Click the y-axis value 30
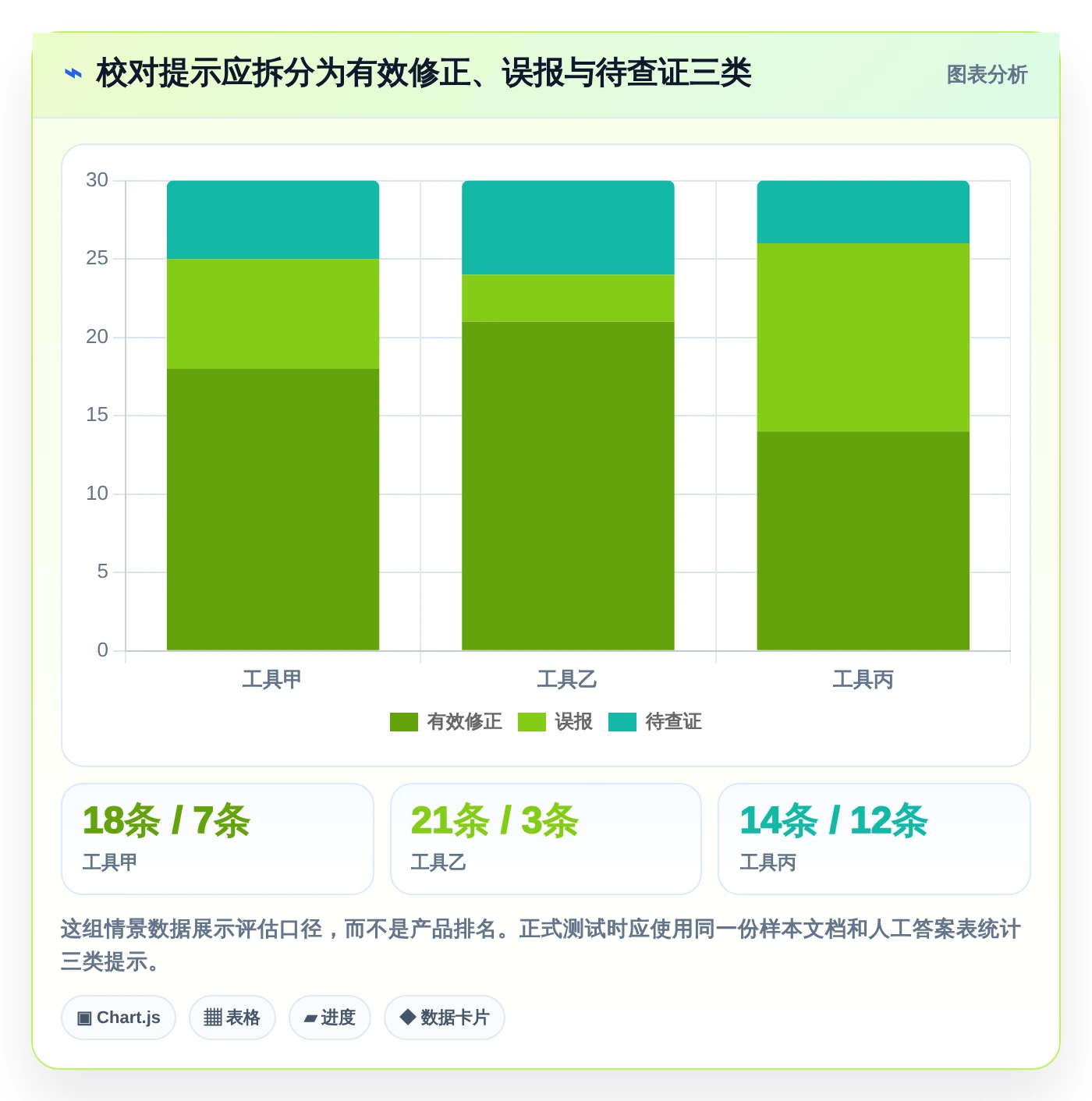1092x1101 pixels. tap(97, 180)
